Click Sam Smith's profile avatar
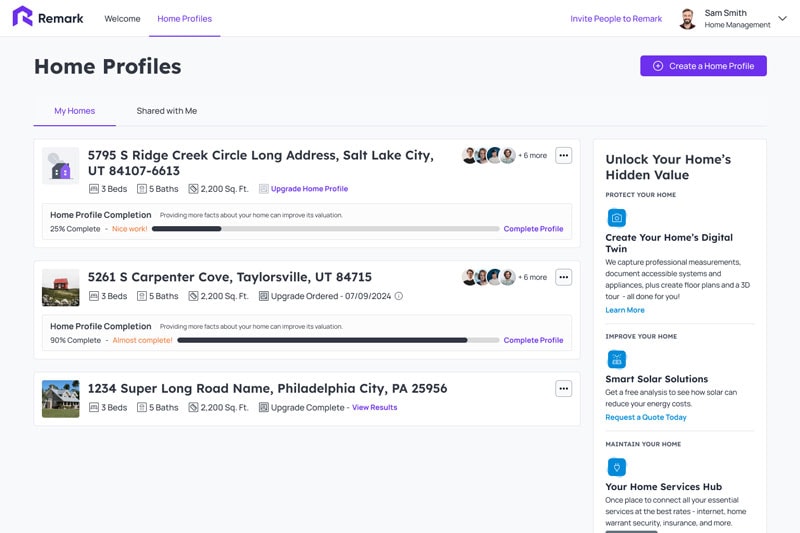 (687, 19)
